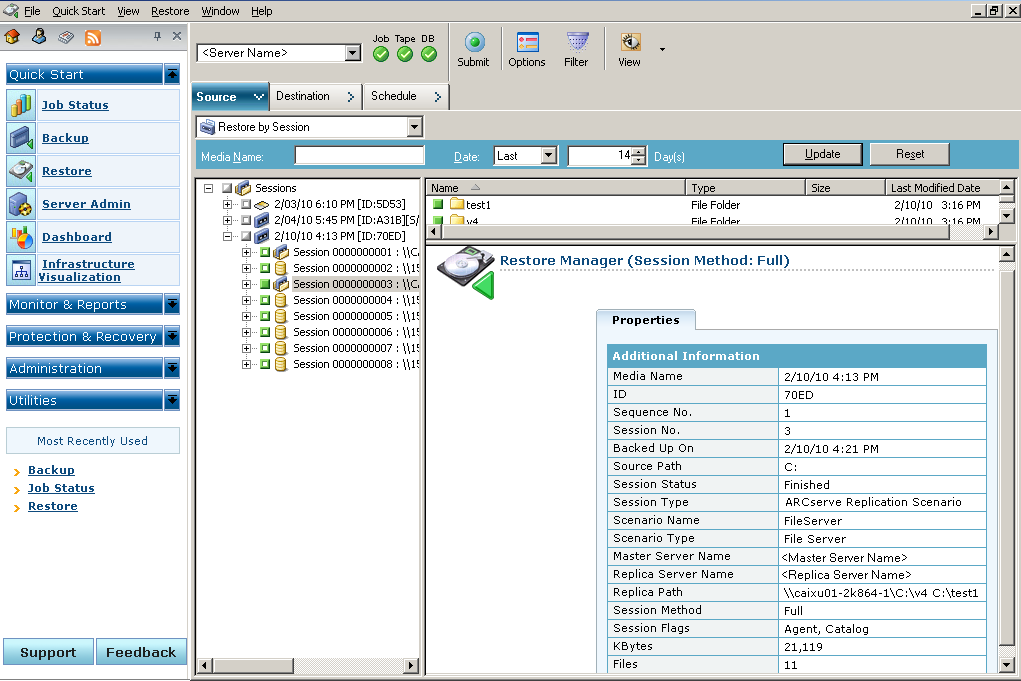
Task: Click the View eye icon
Action: point(630,42)
